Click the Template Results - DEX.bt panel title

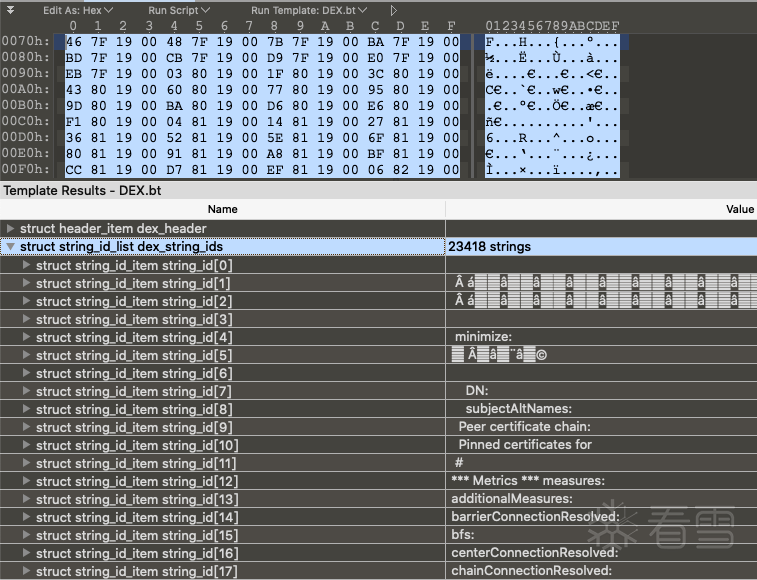(82, 190)
